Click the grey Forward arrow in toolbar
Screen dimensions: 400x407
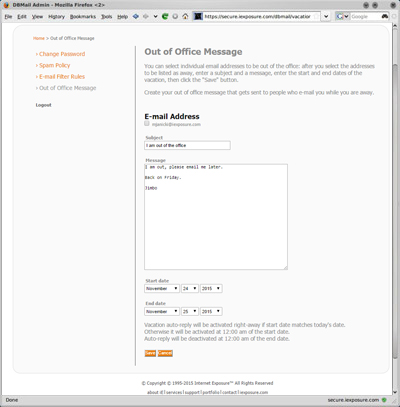(146, 16)
